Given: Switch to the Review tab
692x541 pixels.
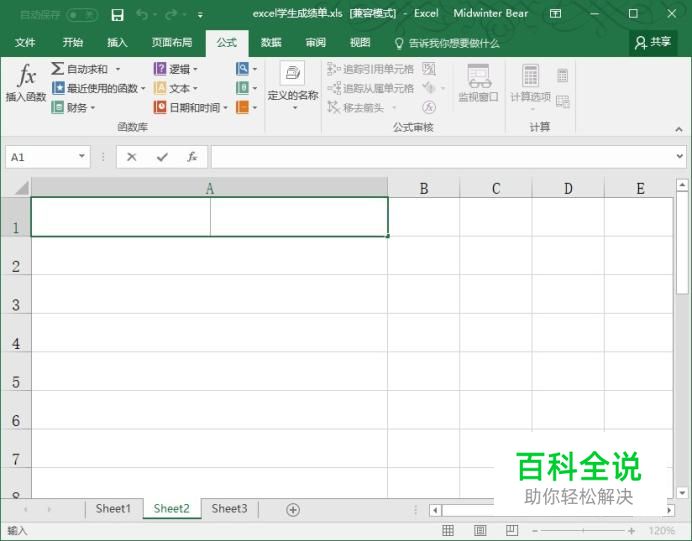Looking at the screenshot, I should click(x=316, y=42).
